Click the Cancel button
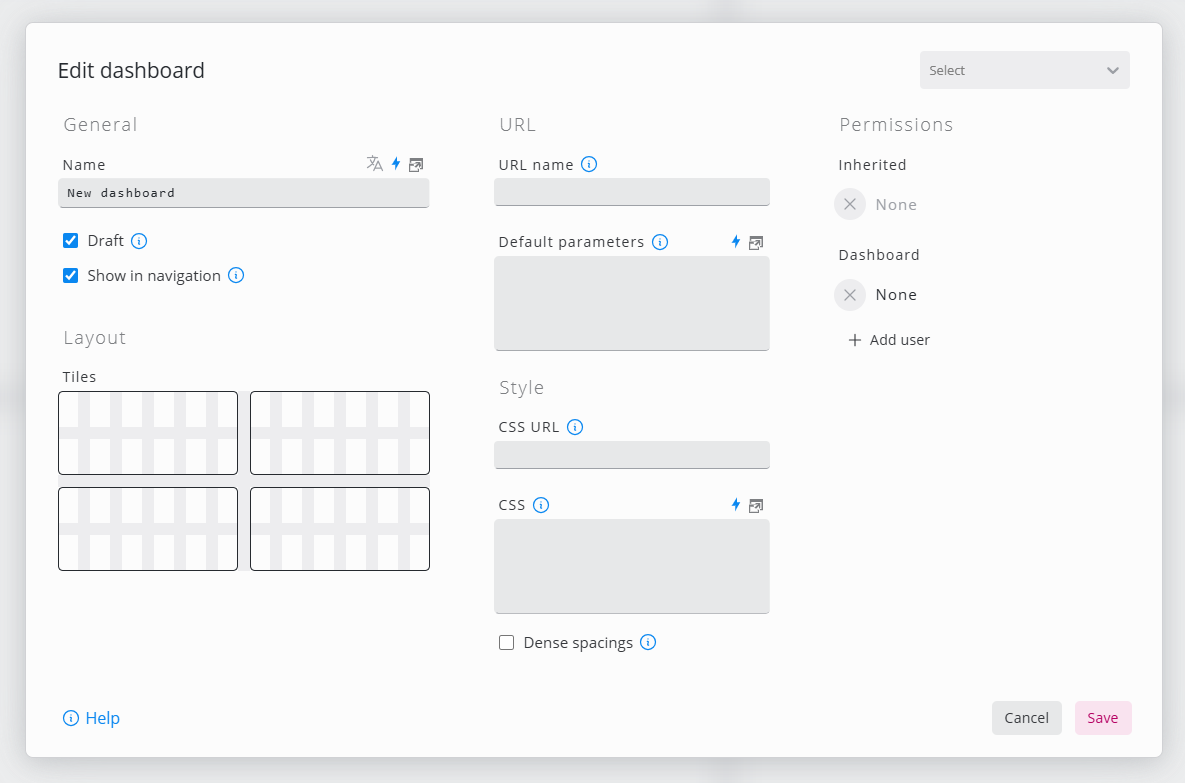 pyautogui.click(x=1026, y=718)
